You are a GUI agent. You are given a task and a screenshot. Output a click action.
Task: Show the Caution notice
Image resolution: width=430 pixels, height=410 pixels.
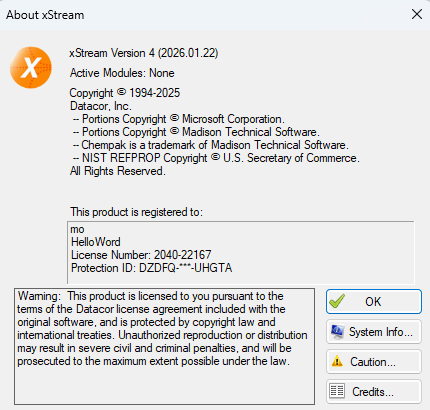pos(374,362)
